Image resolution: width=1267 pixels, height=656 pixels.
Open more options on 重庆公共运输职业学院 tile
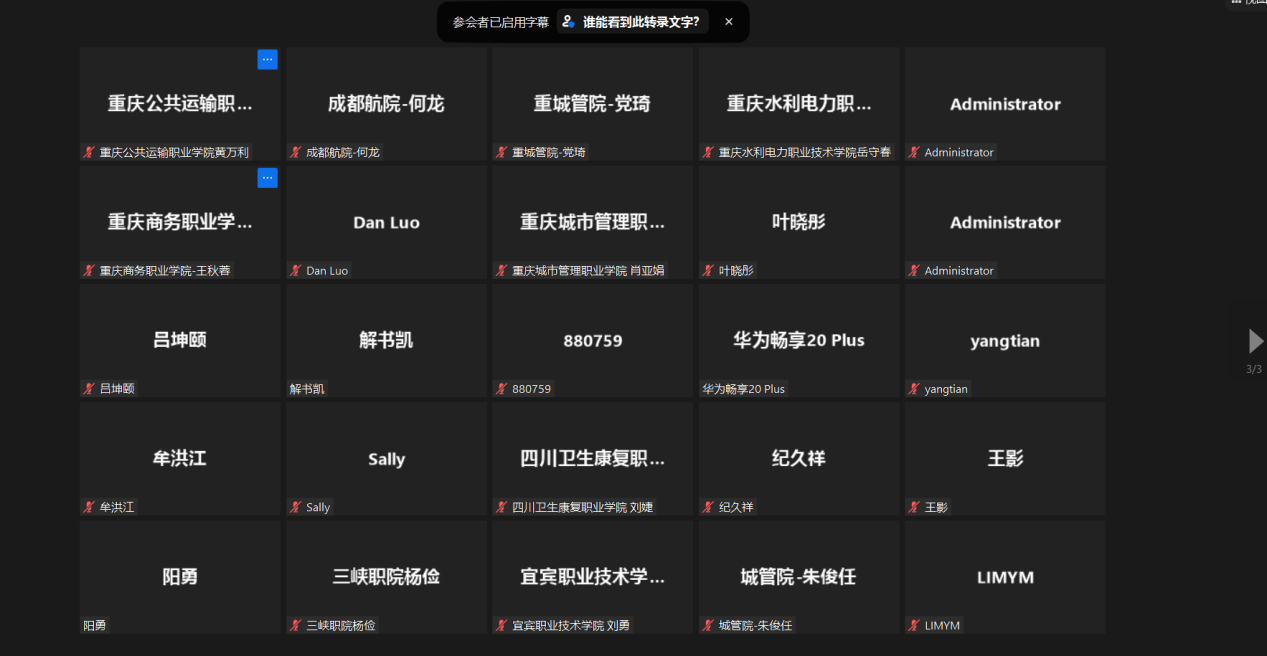267,60
